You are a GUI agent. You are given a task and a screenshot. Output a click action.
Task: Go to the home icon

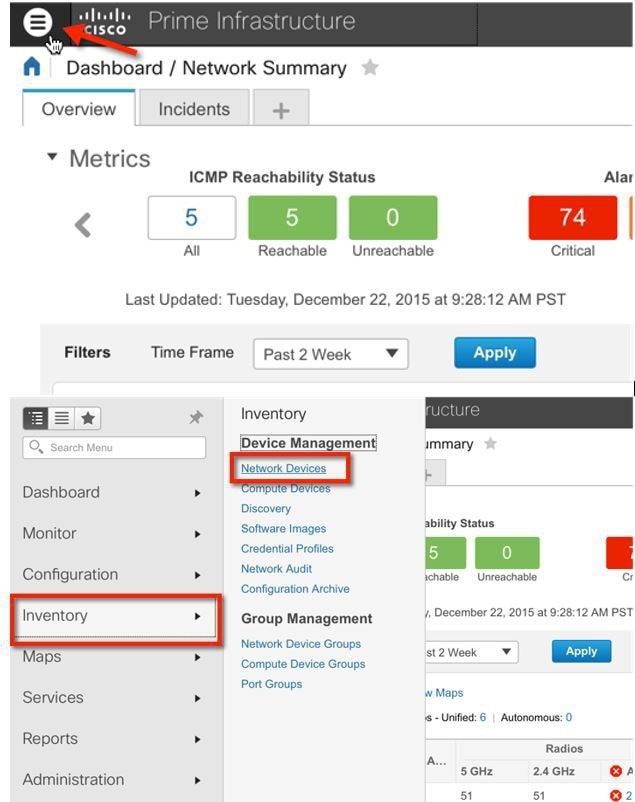coord(32,66)
